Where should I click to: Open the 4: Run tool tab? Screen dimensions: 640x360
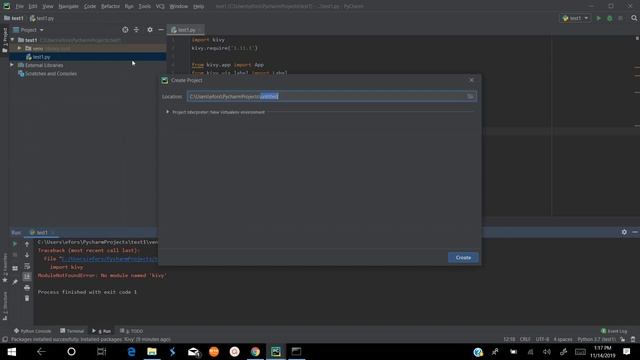click(x=101, y=331)
